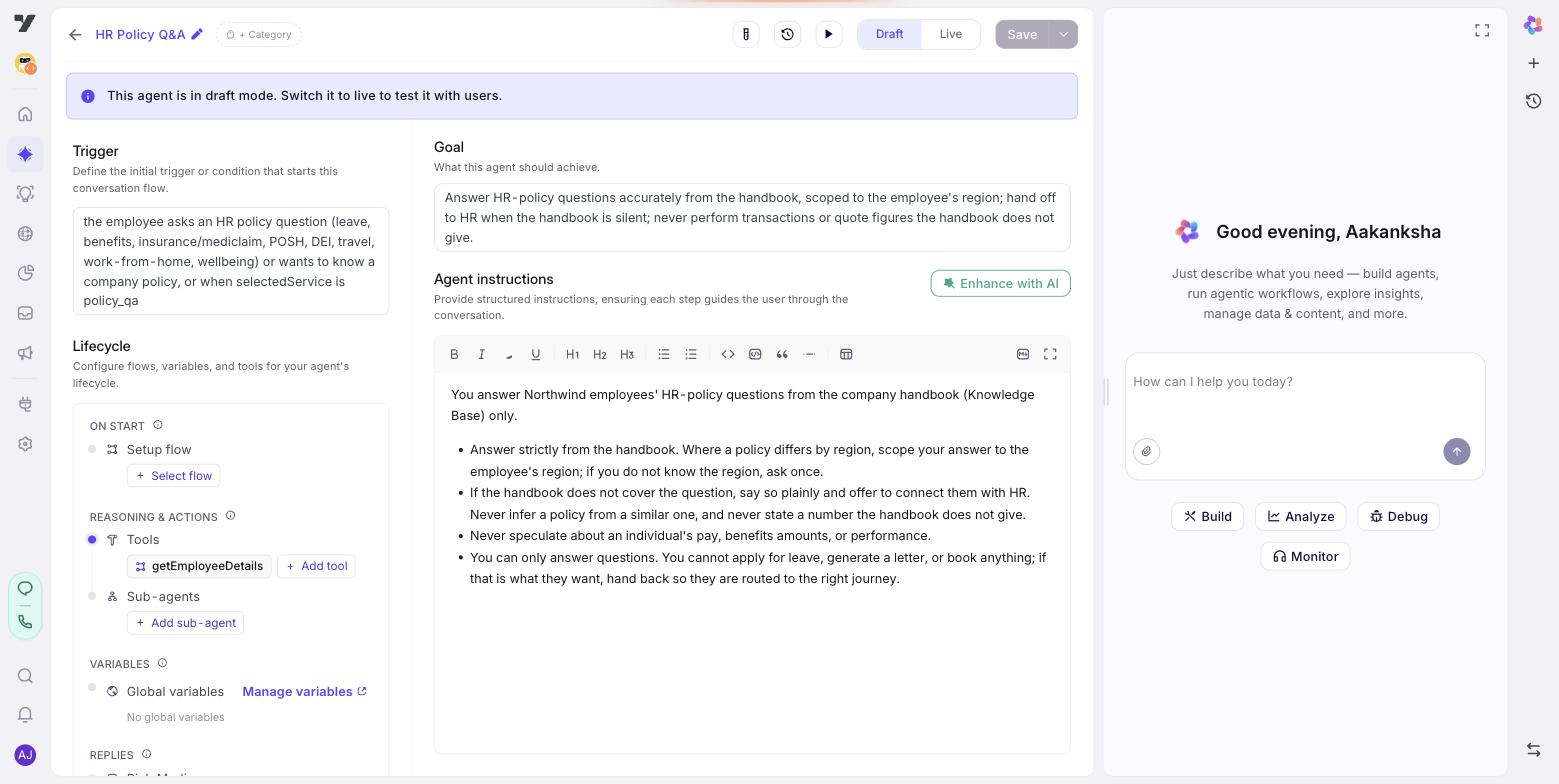
Task: Select the Monitor suggestion chip
Action: tap(1305, 557)
